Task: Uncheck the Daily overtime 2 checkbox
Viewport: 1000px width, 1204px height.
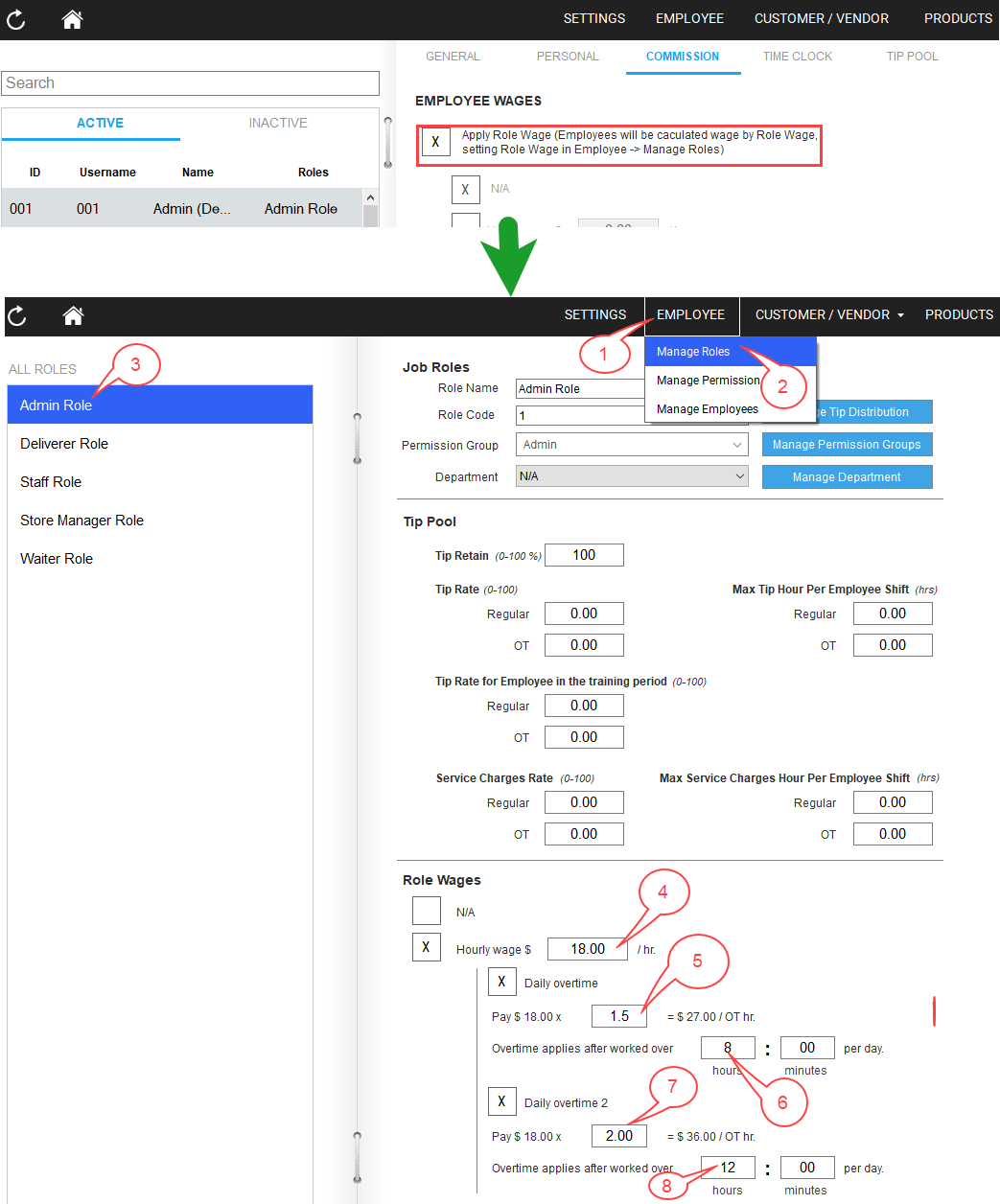Action: pos(502,1100)
